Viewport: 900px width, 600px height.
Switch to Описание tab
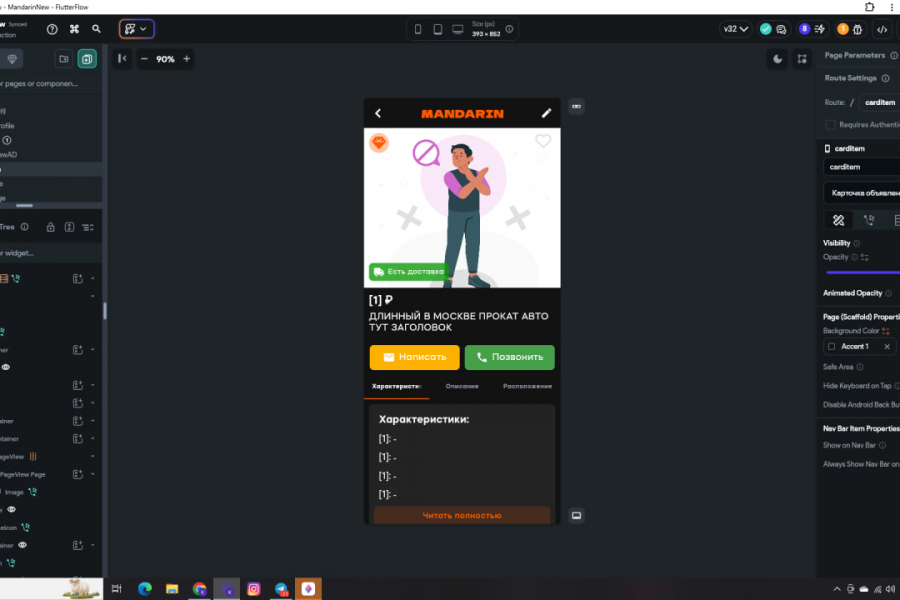click(x=462, y=386)
